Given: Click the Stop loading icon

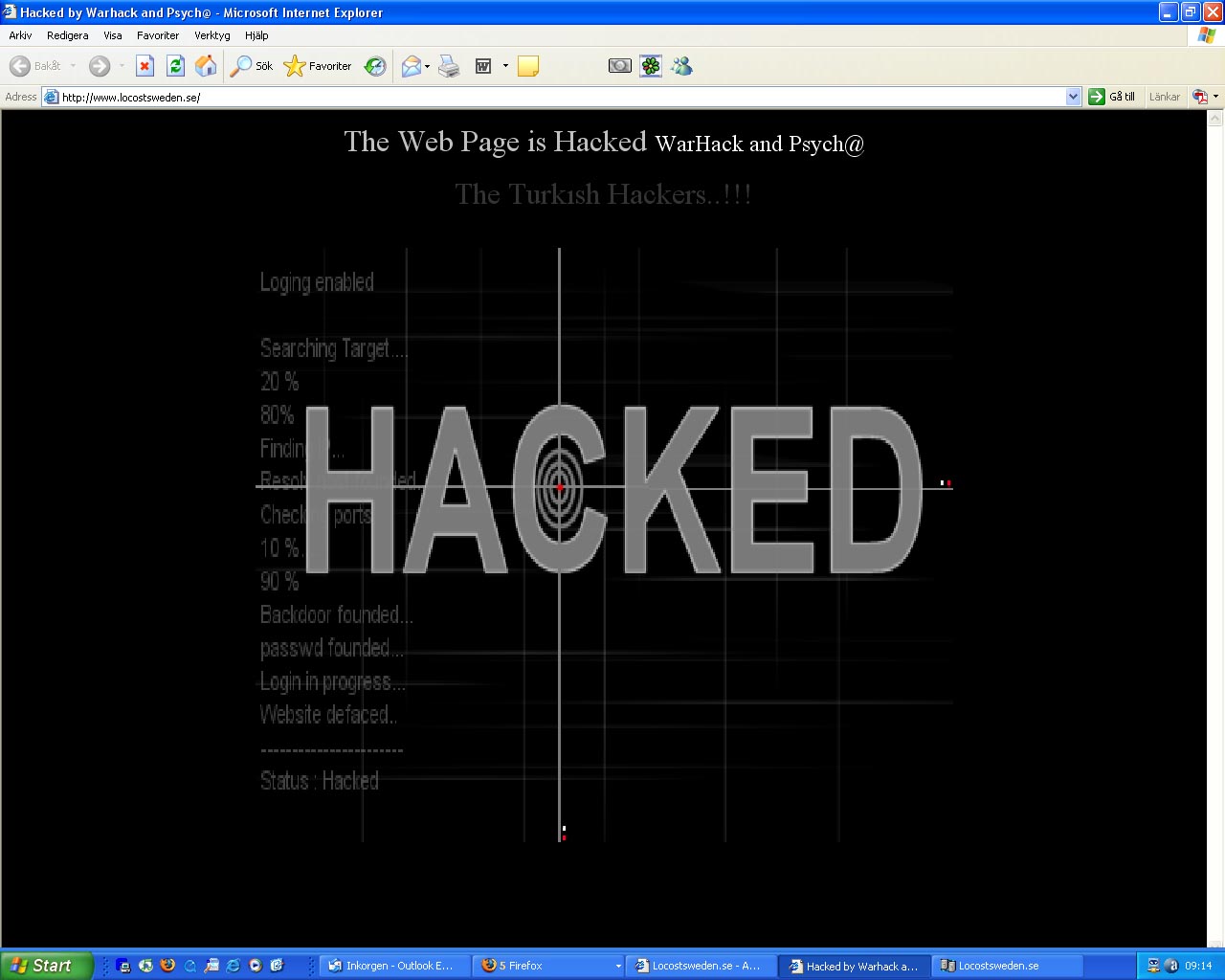Looking at the screenshot, I should point(145,66).
